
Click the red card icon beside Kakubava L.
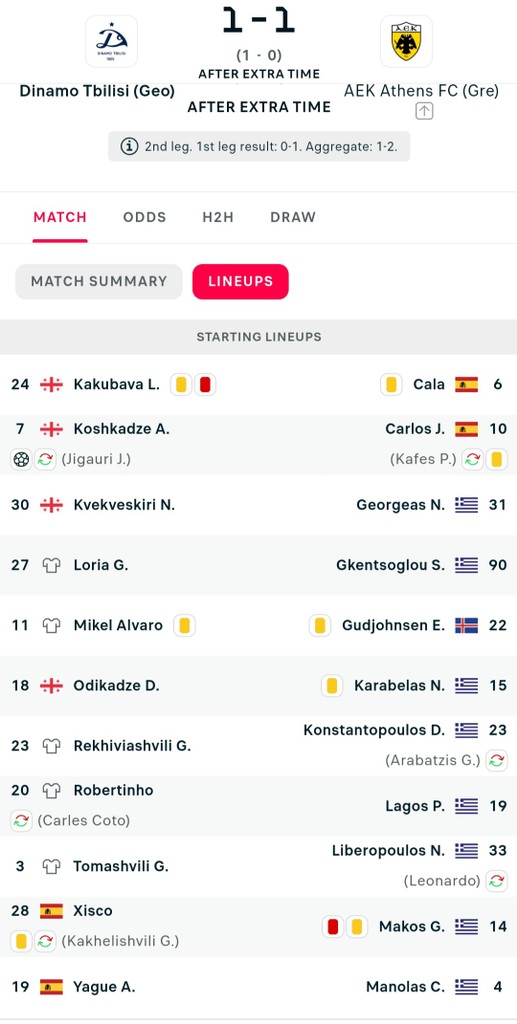(x=205, y=385)
